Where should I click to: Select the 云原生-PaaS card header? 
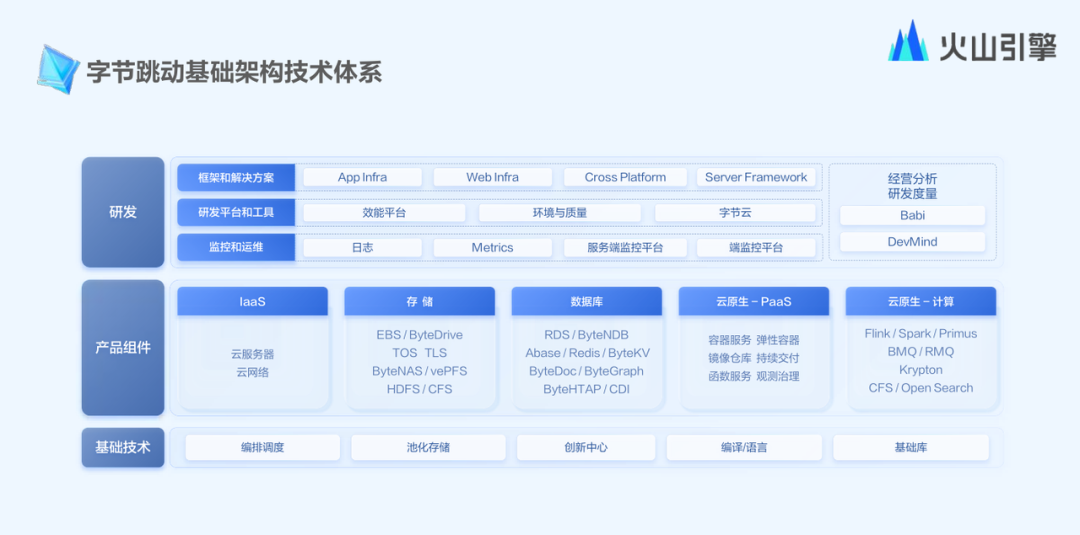coord(754,302)
